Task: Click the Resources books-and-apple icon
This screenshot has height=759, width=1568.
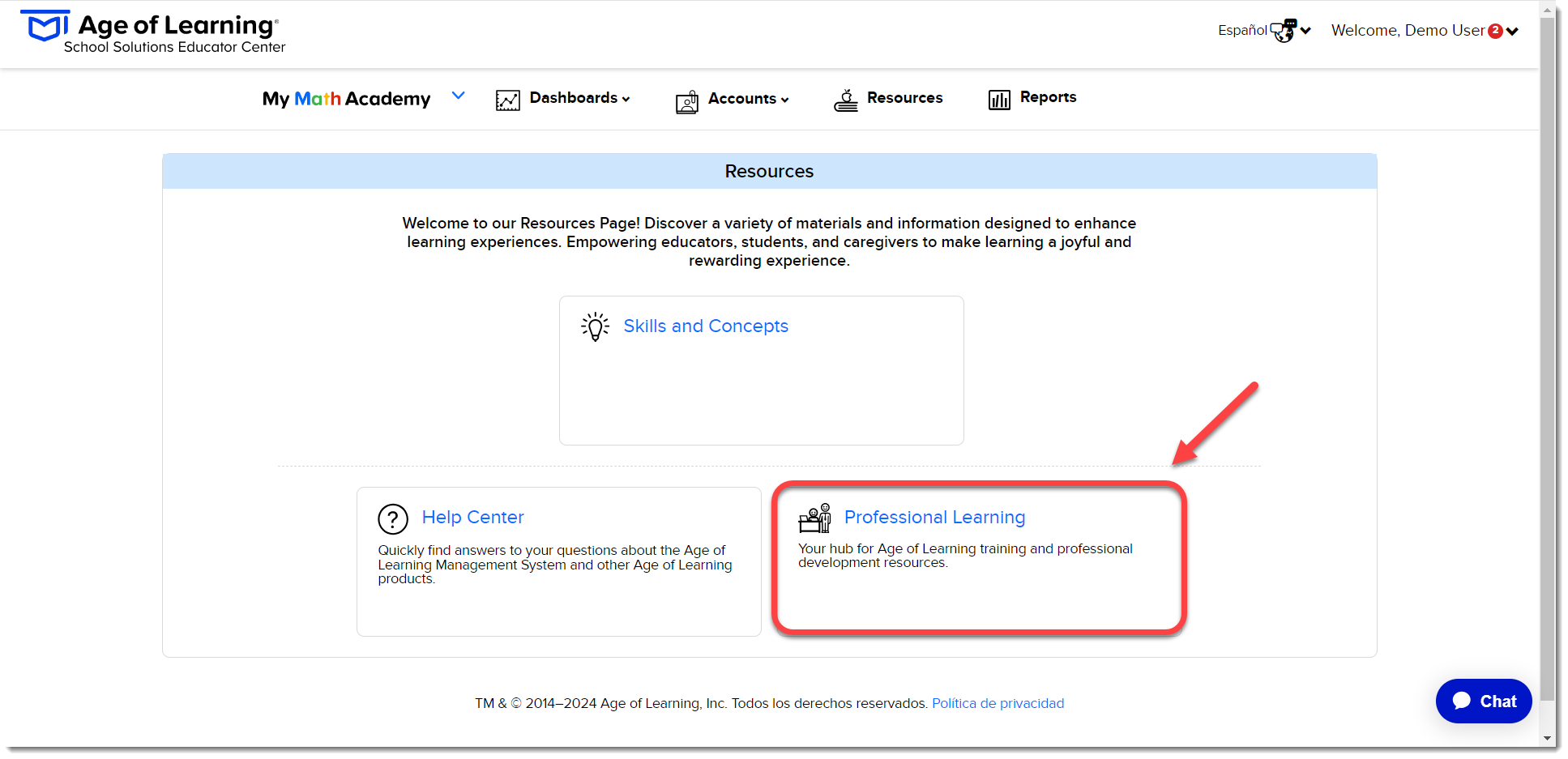Action: pyautogui.click(x=846, y=100)
